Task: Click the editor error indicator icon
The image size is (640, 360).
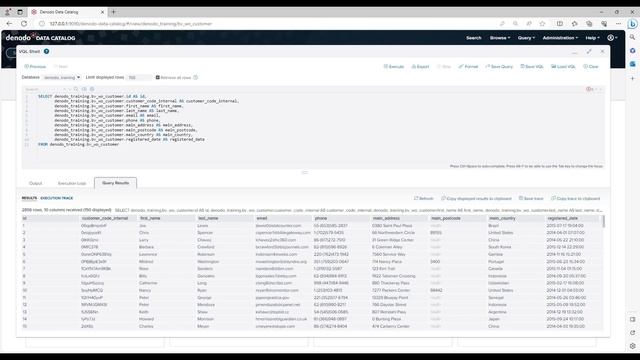Action: click(589, 89)
